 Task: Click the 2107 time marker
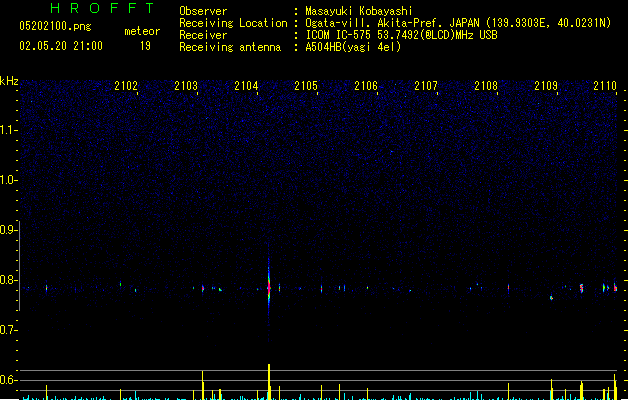point(426,86)
